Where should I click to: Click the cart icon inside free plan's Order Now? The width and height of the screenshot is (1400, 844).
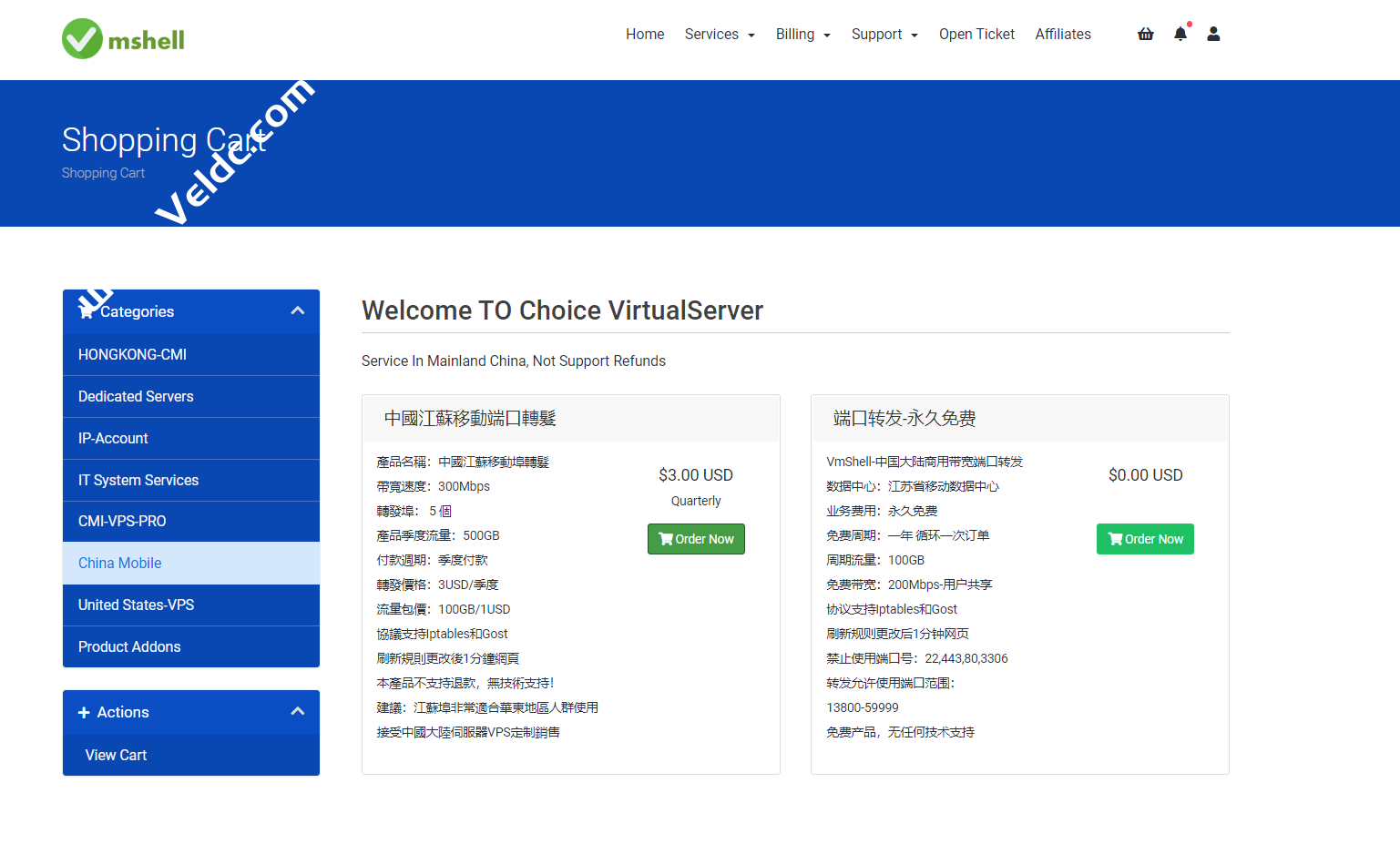(1113, 538)
